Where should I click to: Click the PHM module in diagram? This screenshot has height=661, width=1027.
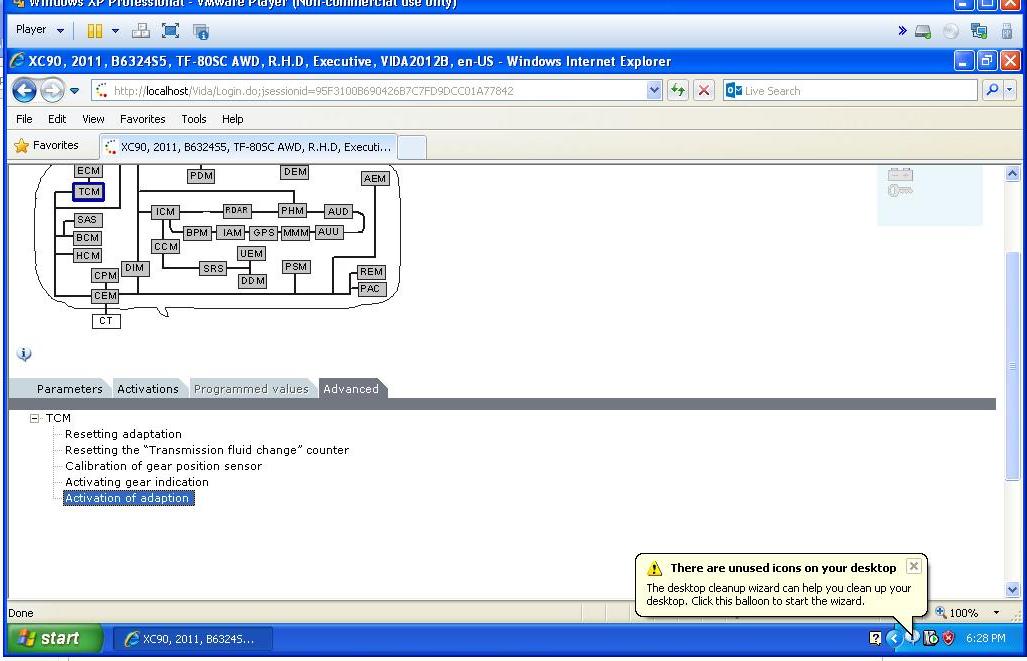[x=292, y=211]
